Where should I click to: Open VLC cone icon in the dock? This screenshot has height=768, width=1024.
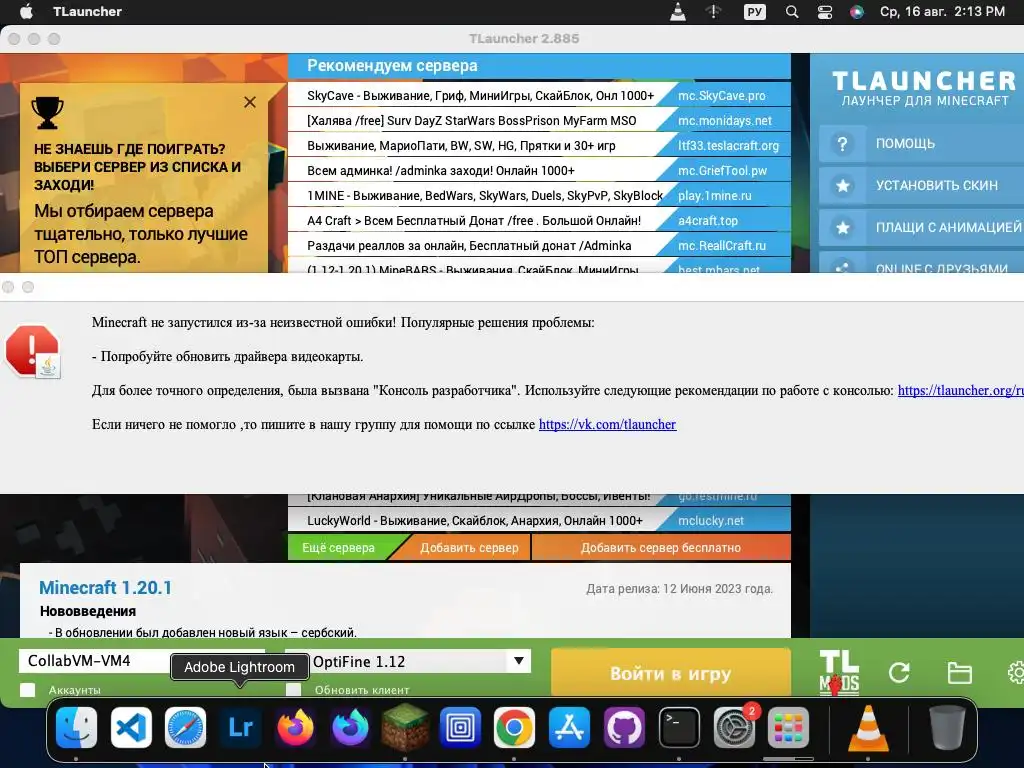pyautogui.click(x=868, y=728)
